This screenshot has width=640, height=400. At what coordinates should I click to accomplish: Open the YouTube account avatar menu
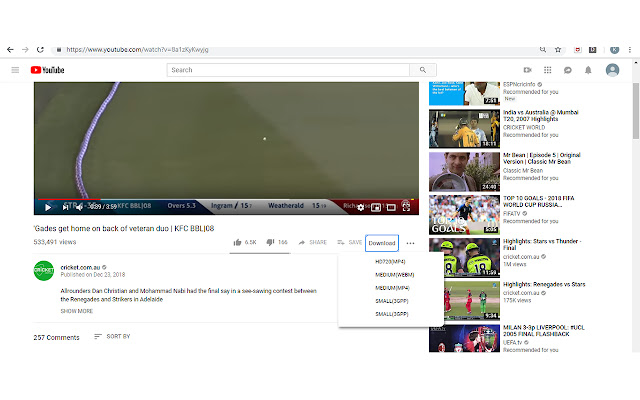click(x=612, y=70)
